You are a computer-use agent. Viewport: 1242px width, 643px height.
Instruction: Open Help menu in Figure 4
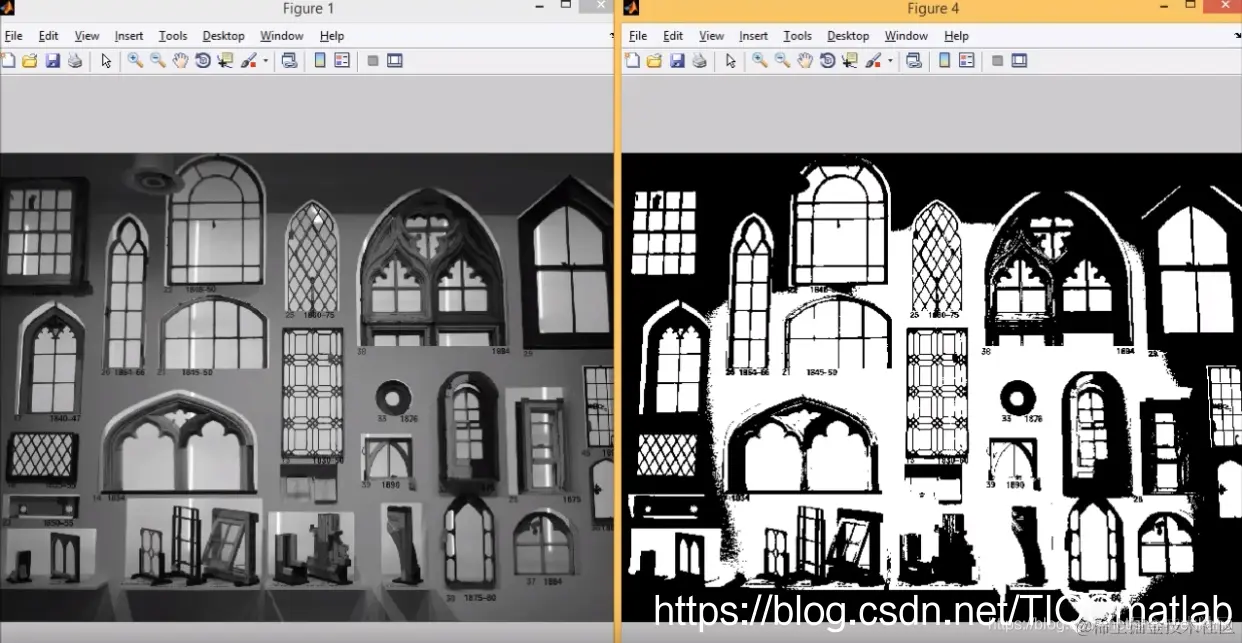pyautogui.click(x=957, y=36)
